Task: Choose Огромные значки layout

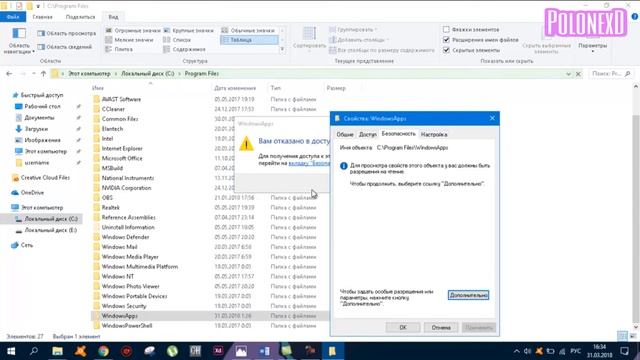Action: [x=133, y=31]
